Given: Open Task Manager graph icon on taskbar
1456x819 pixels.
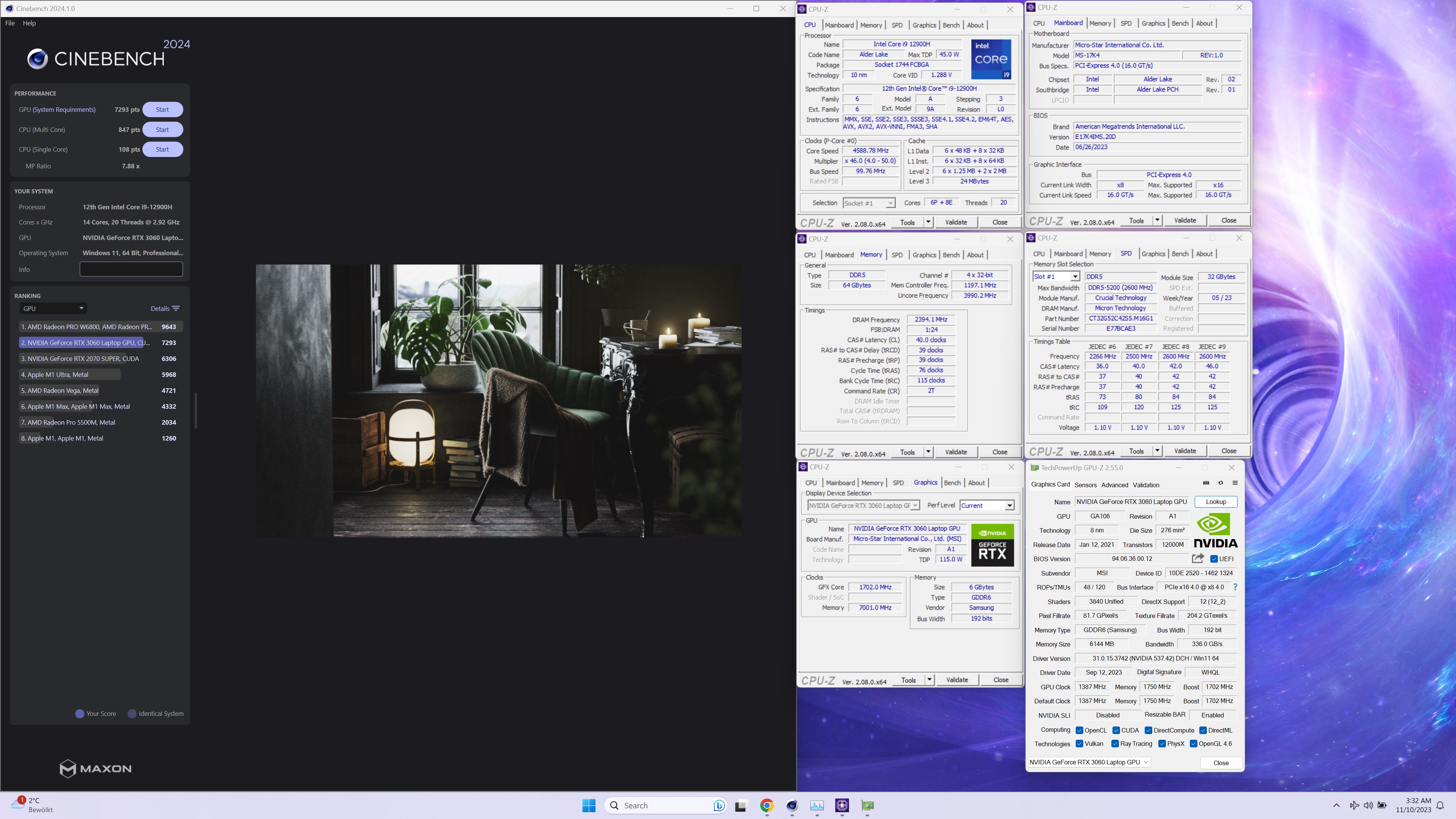Looking at the screenshot, I should click(x=817, y=805).
